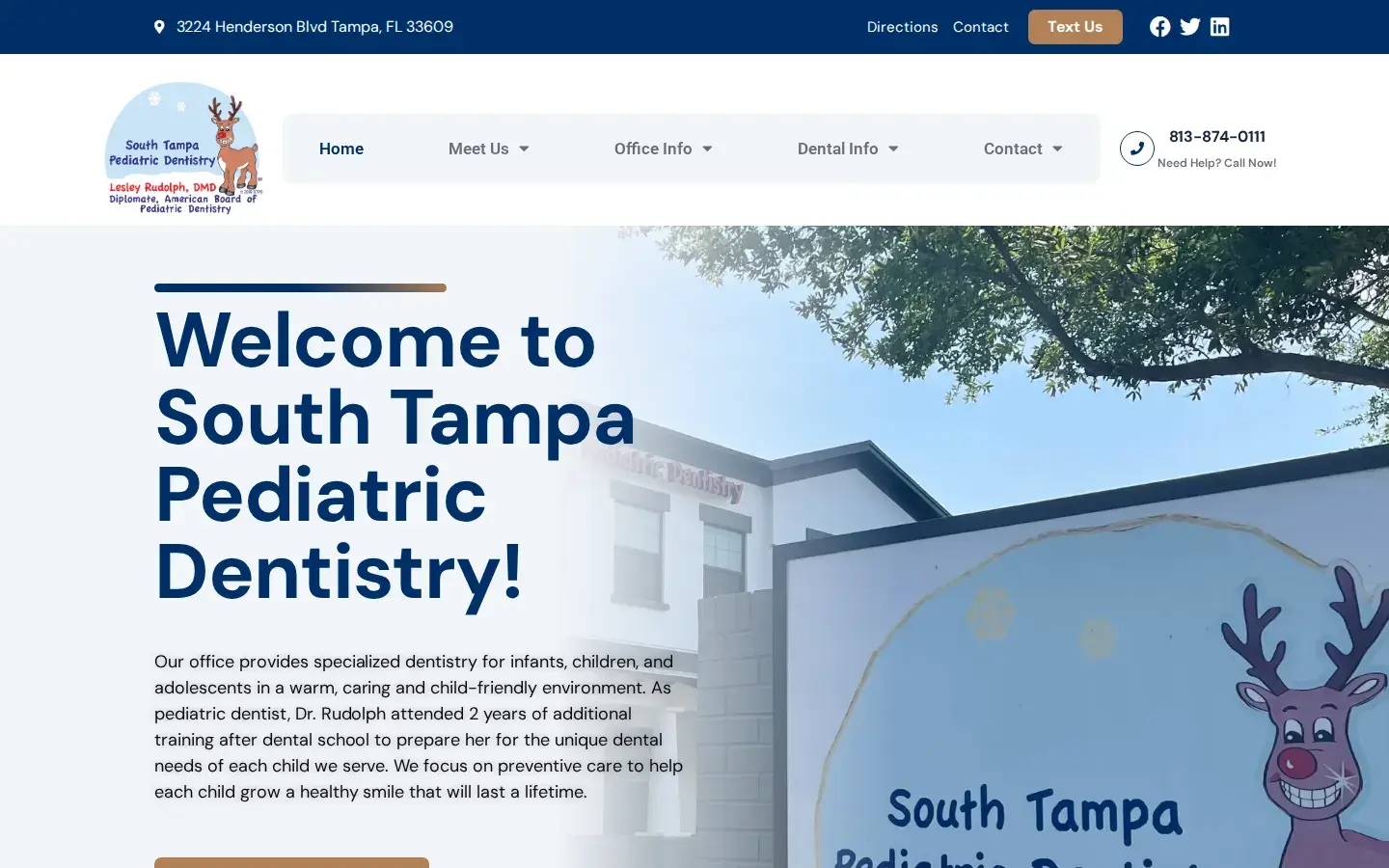
Task: Expand the Dental Info dropdown arrow
Action: point(893,149)
